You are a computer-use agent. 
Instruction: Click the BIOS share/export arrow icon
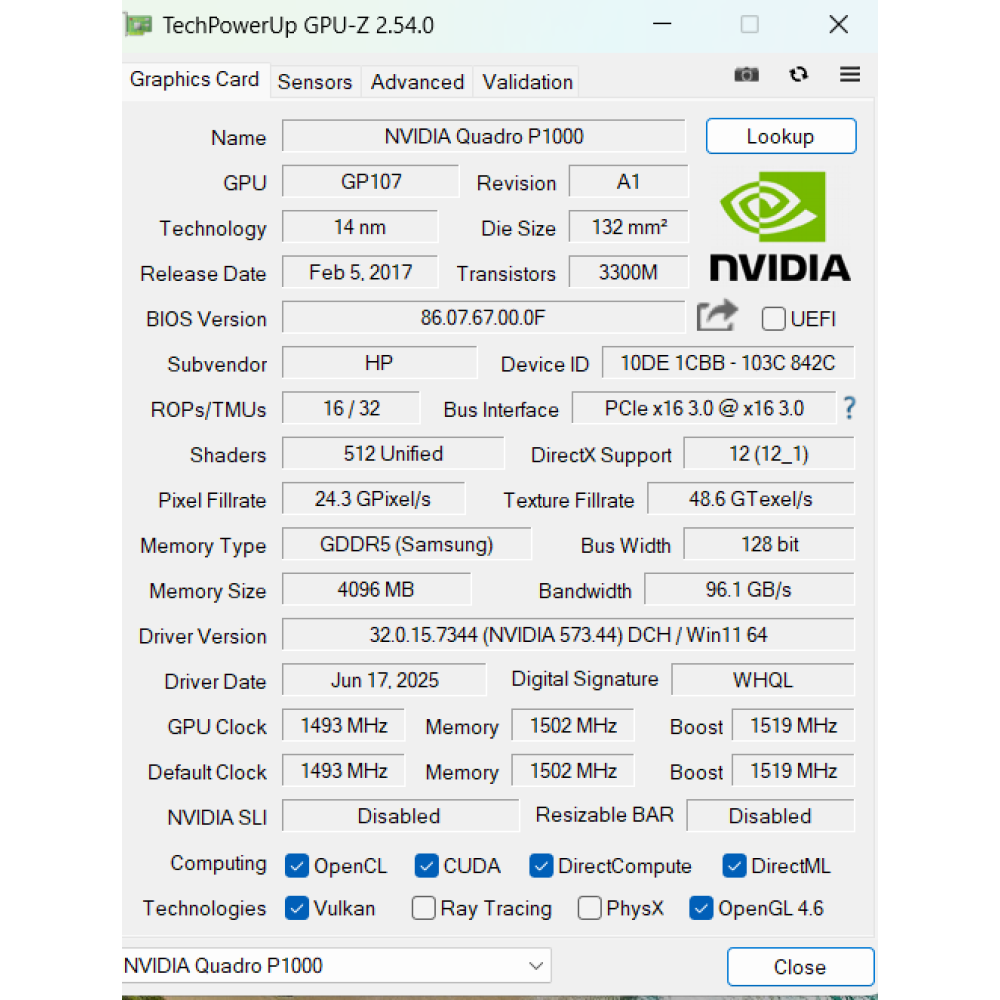coord(717,317)
